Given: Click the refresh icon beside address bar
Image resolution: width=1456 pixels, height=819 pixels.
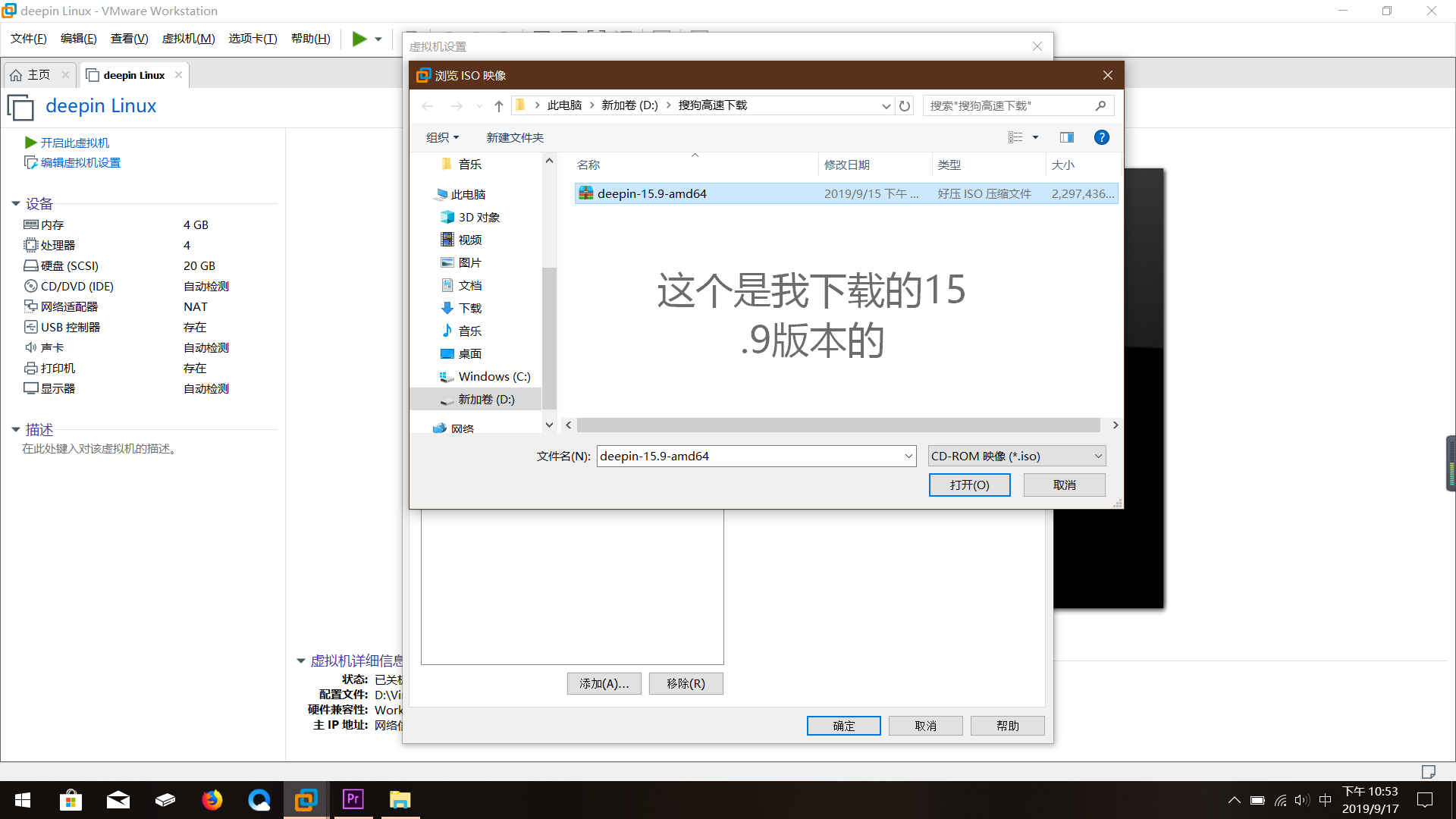Looking at the screenshot, I should [905, 105].
